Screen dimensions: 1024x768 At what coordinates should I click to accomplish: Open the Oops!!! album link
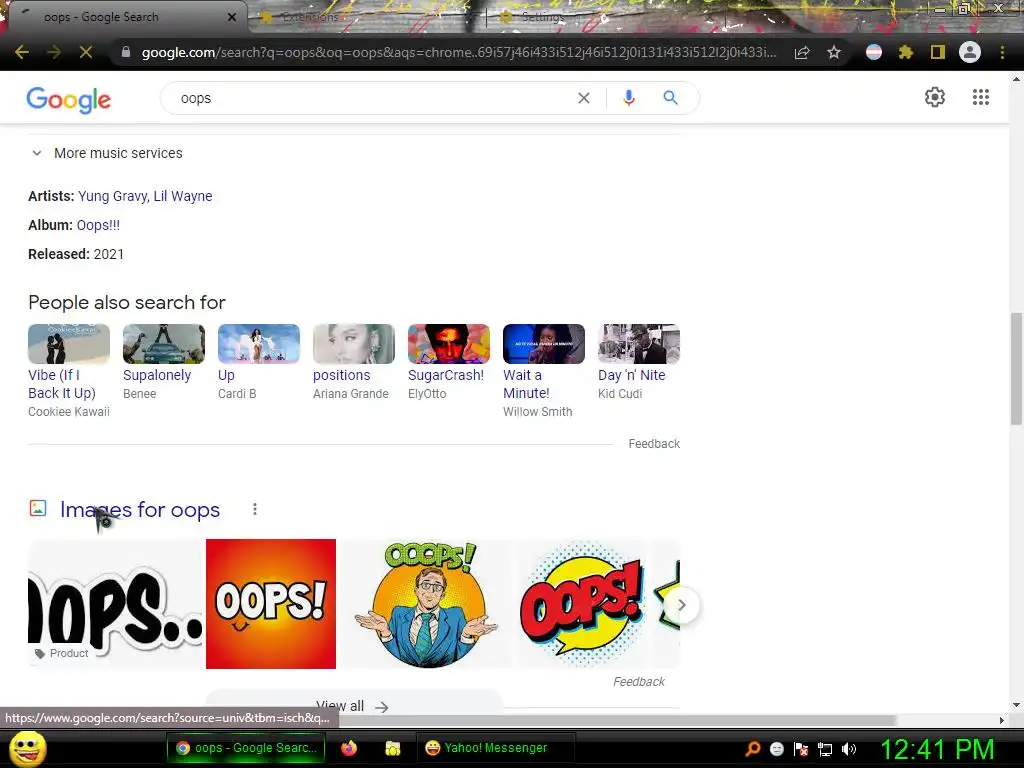click(99, 225)
